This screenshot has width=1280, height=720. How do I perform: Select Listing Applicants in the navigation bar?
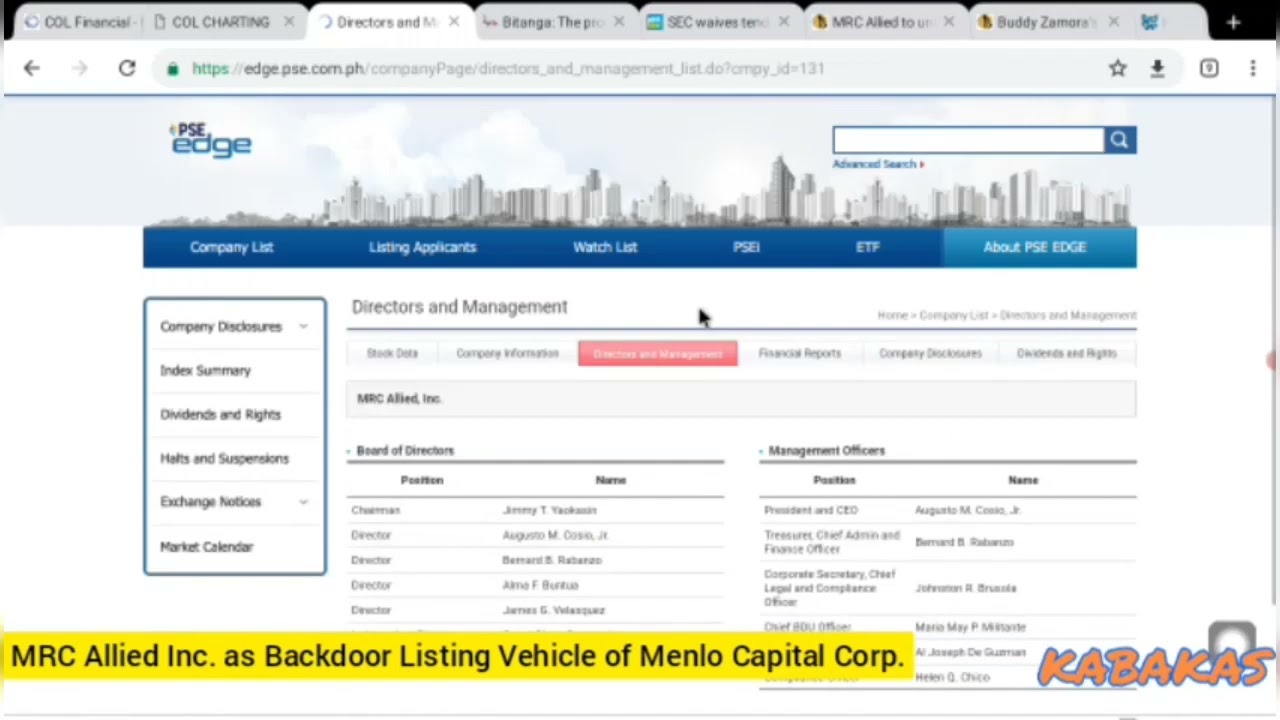(422, 247)
